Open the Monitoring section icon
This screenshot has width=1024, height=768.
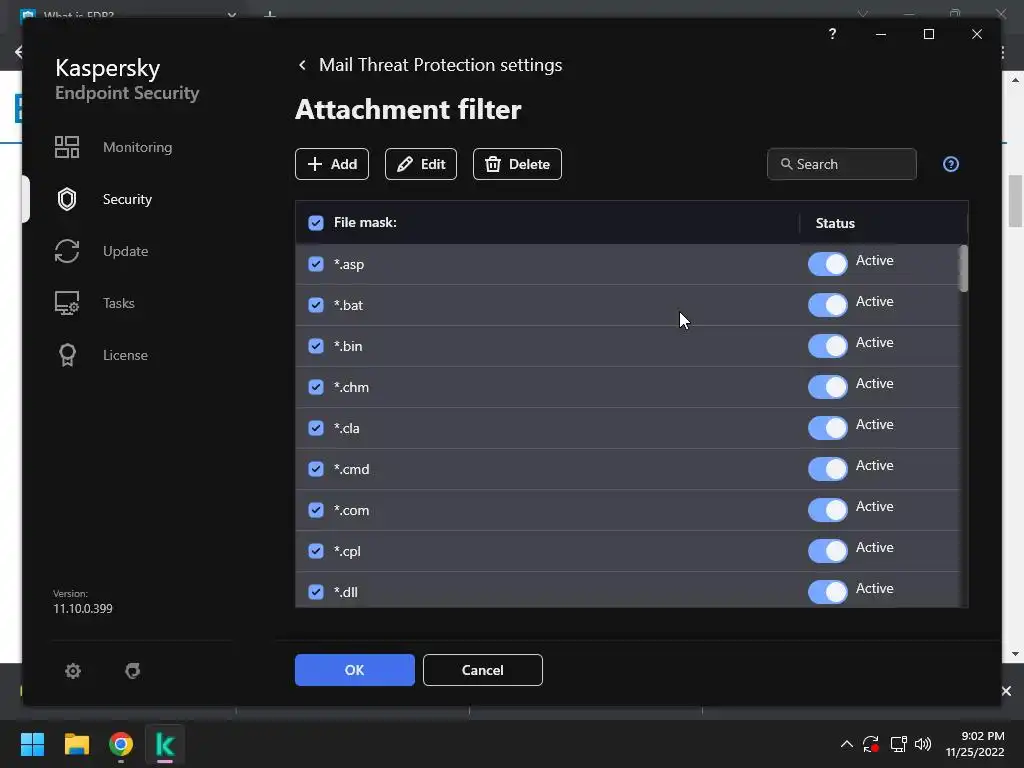tap(67, 147)
